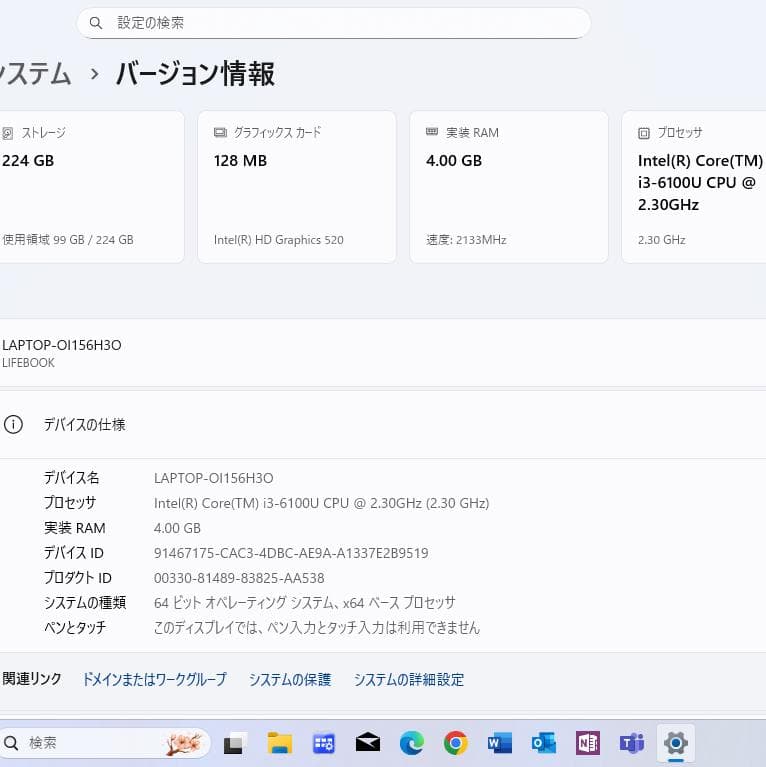Click the processor chip icon
The image size is (766, 767).
click(644, 133)
